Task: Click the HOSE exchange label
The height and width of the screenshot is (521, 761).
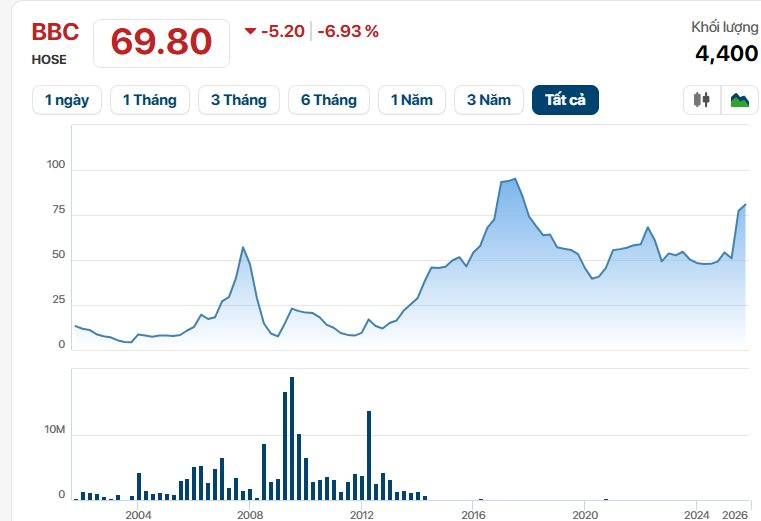Action: coord(49,60)
